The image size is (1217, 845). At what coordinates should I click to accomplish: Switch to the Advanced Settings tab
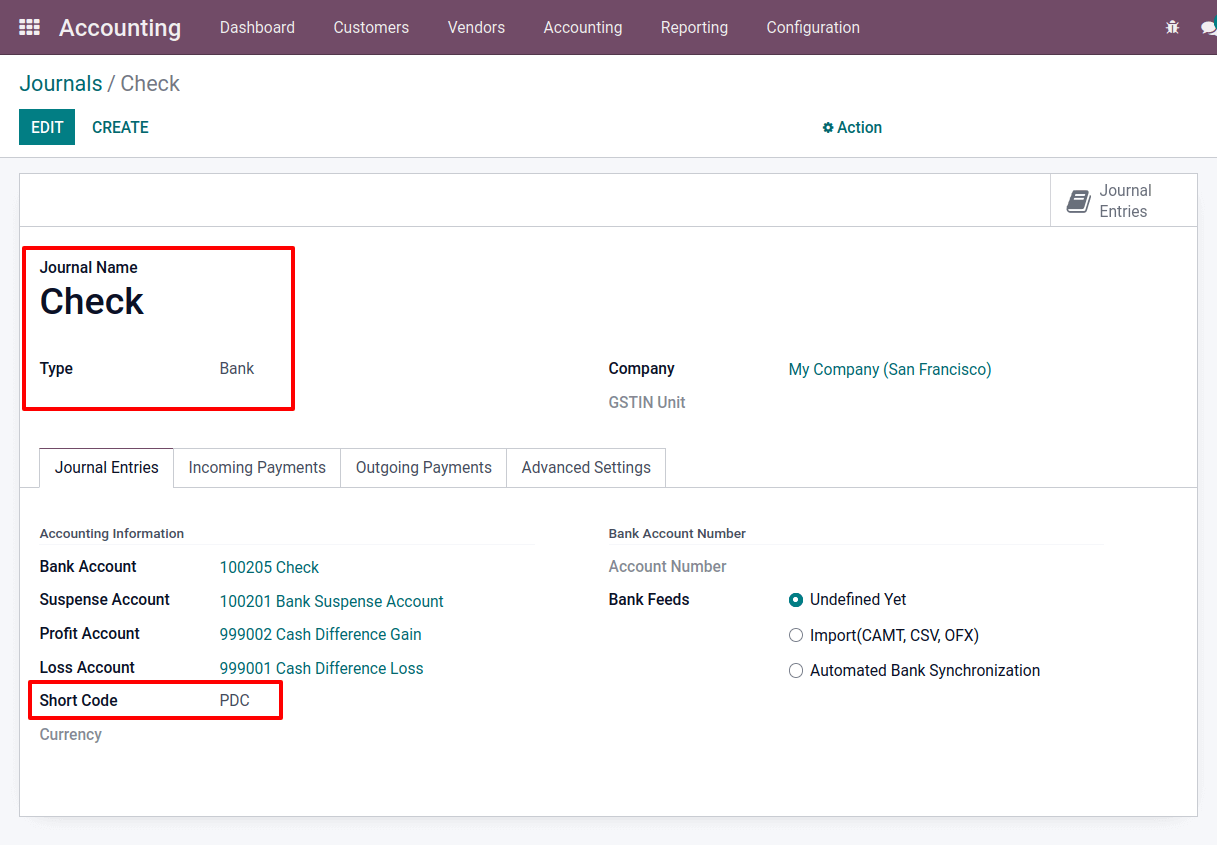coord(586,468)
